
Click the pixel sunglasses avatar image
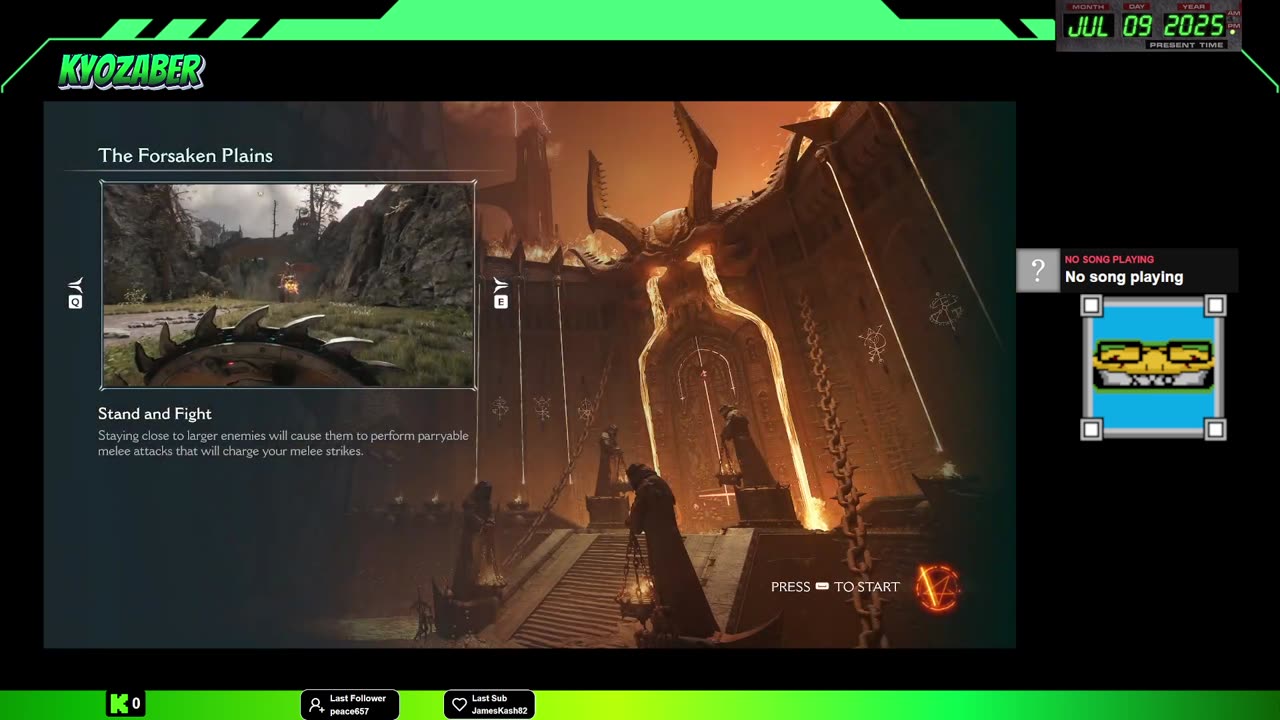click(x=1153, y=367)
